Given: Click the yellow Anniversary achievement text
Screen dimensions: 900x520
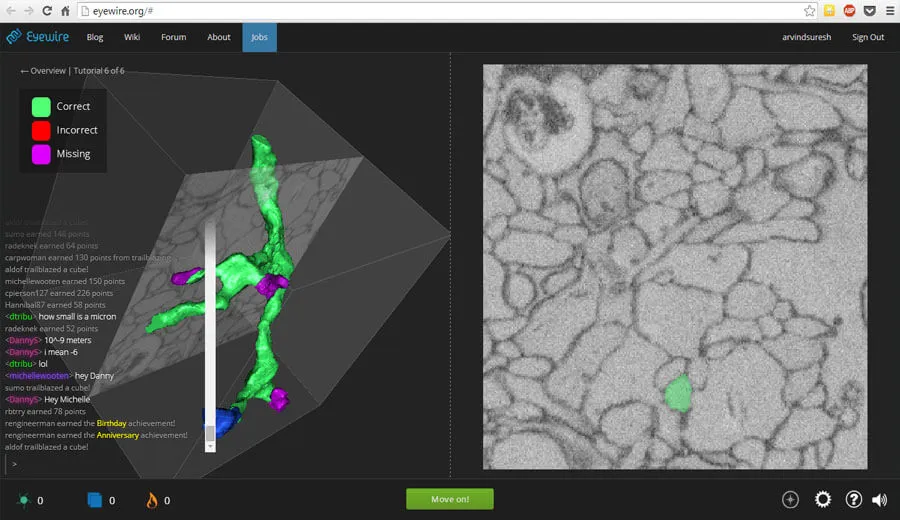Looking at the screenshot, I should point(118,435).
